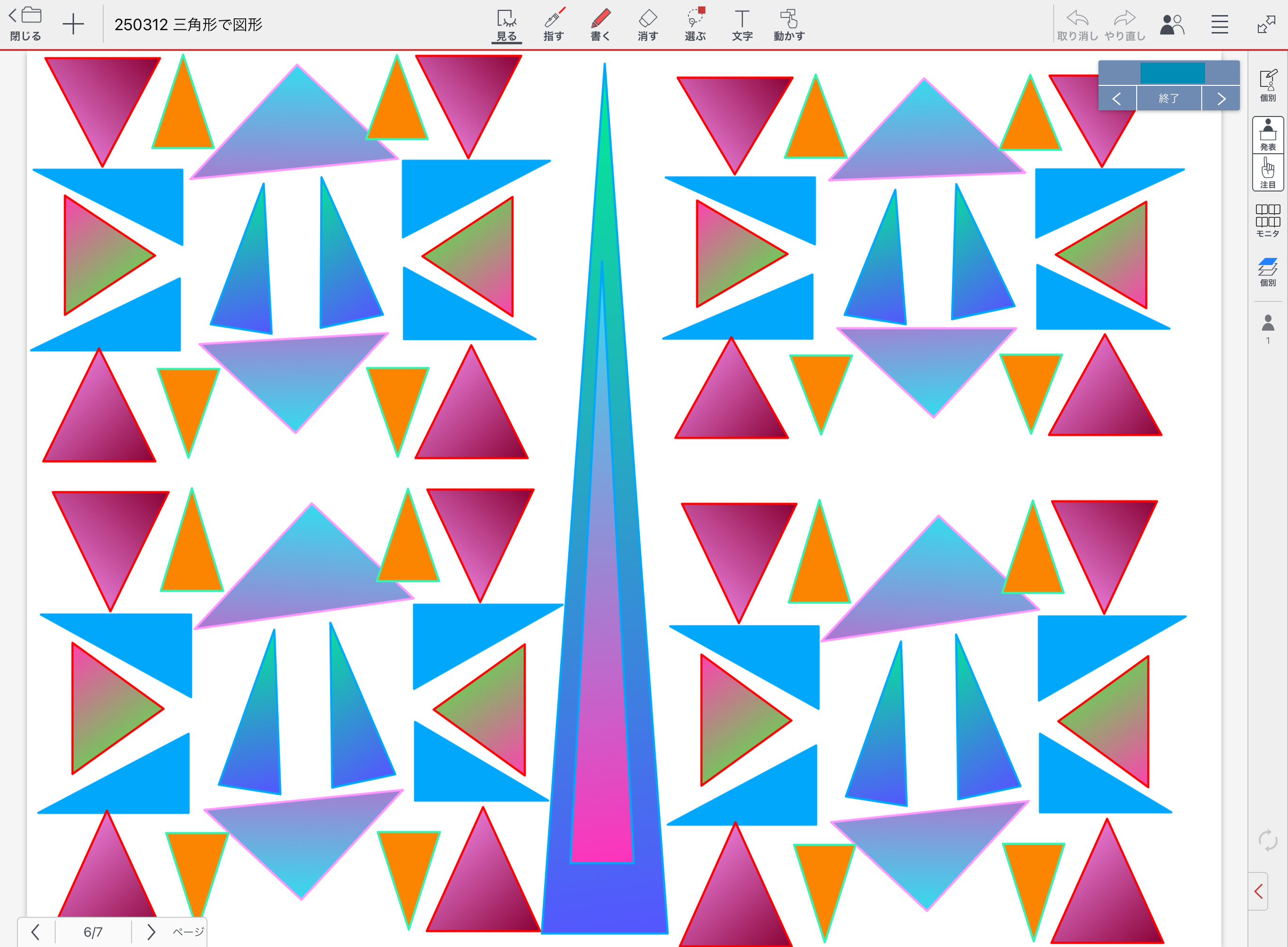Expand the red side panel chevron

[x=1258, y=891]
